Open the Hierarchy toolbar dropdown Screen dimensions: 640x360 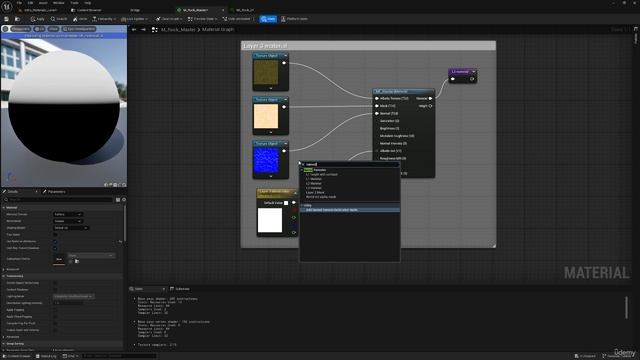click(x=104, y=19)
